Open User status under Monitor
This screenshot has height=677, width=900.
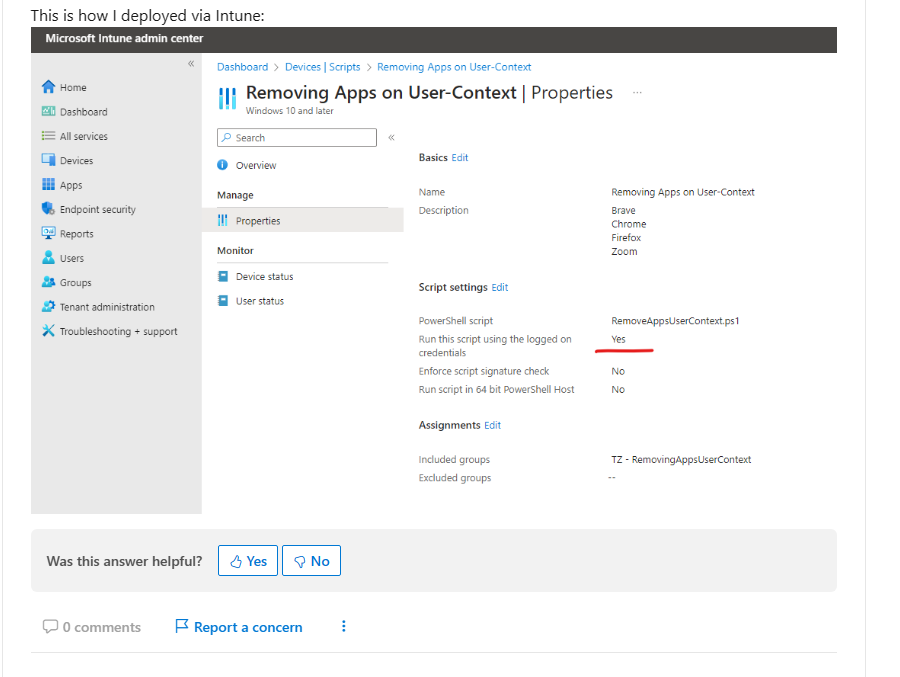pos(260,301)
